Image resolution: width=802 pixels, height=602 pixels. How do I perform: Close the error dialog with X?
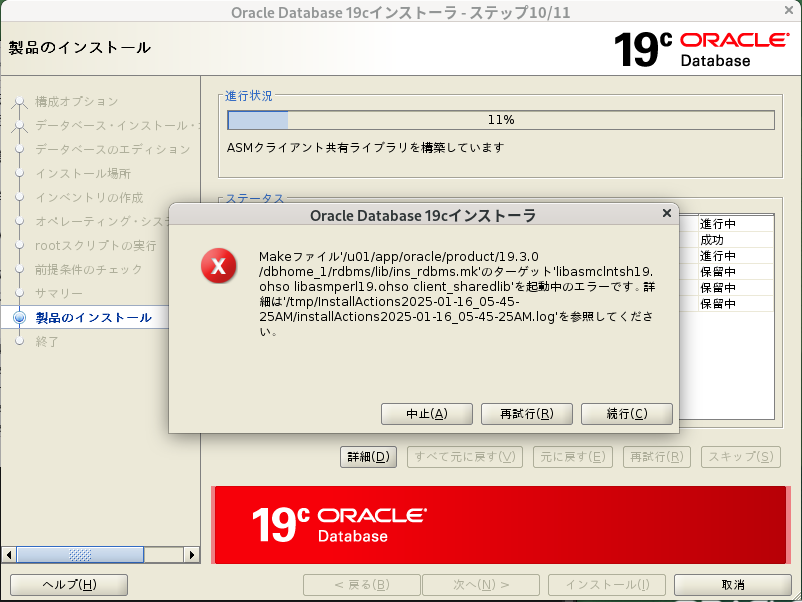coord(666,213)
